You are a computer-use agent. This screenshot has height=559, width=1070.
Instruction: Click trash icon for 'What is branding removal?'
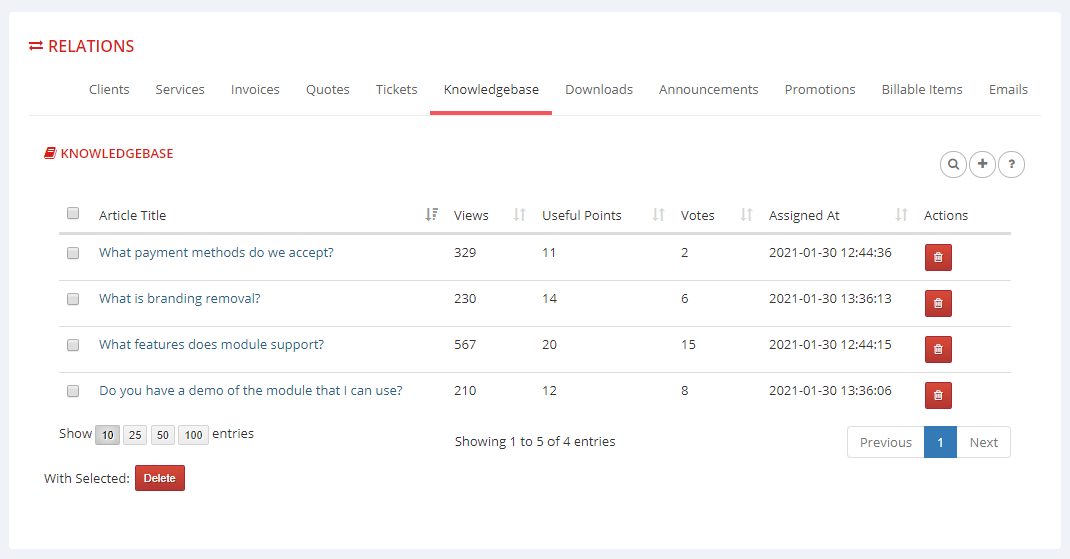pos(938,303)
